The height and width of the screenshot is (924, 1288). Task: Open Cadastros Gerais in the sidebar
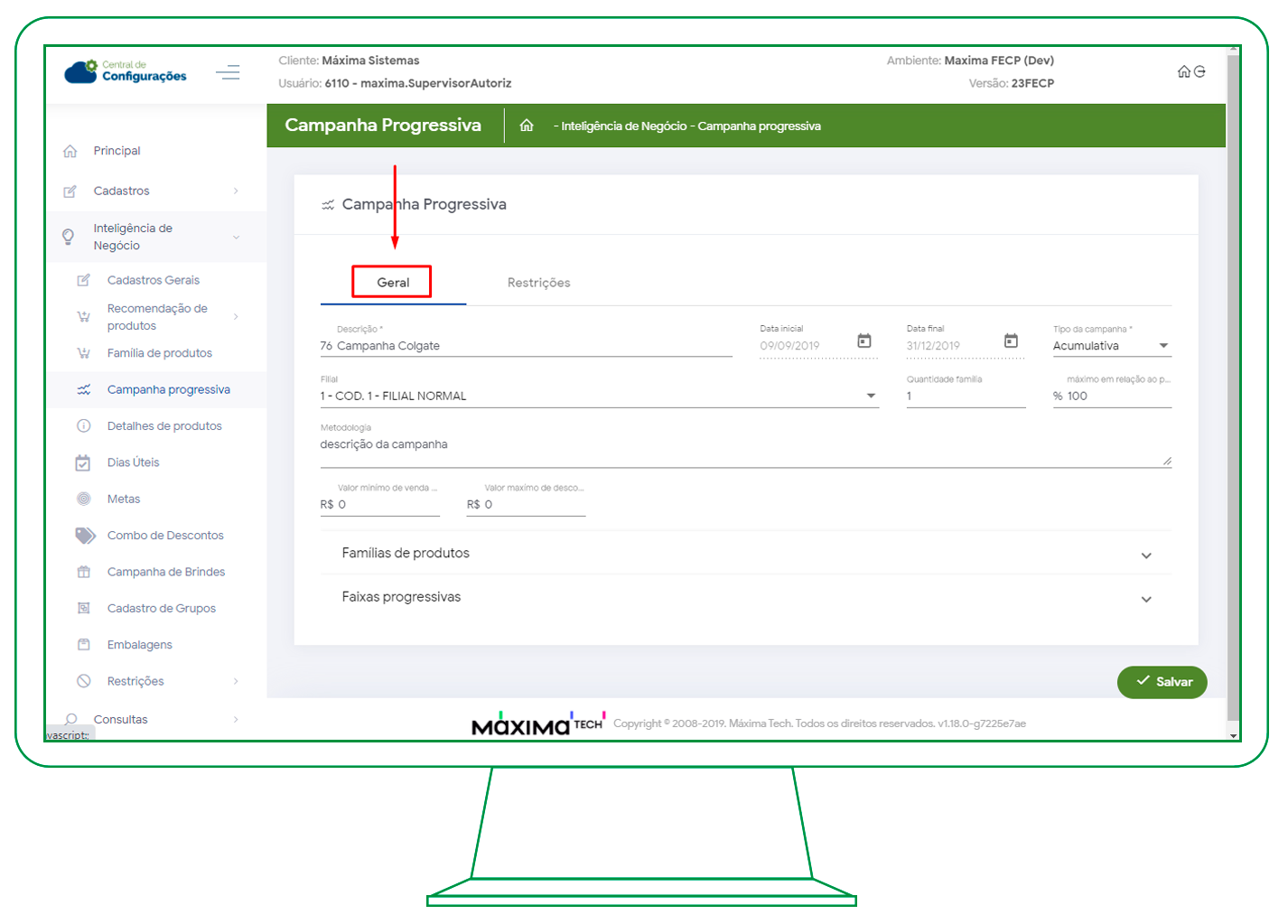coord(155,280)
